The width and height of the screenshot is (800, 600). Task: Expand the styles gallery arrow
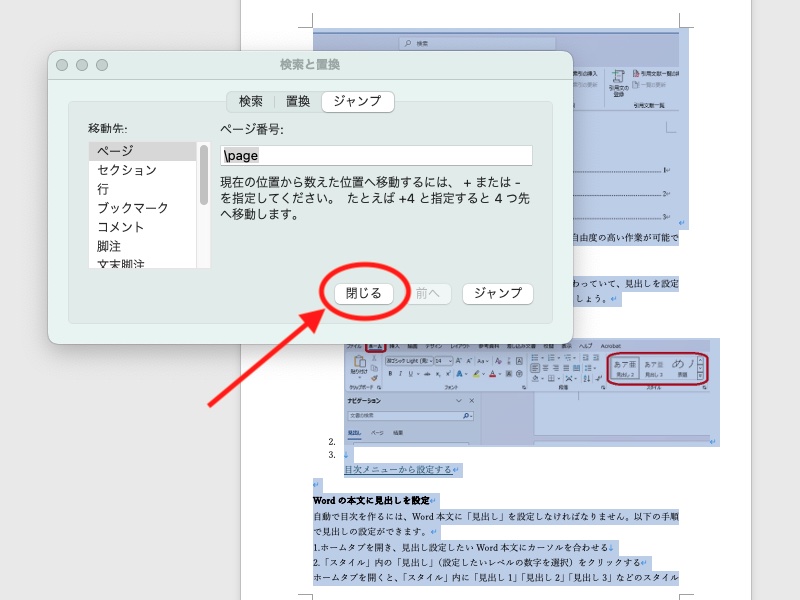(700, 376)
